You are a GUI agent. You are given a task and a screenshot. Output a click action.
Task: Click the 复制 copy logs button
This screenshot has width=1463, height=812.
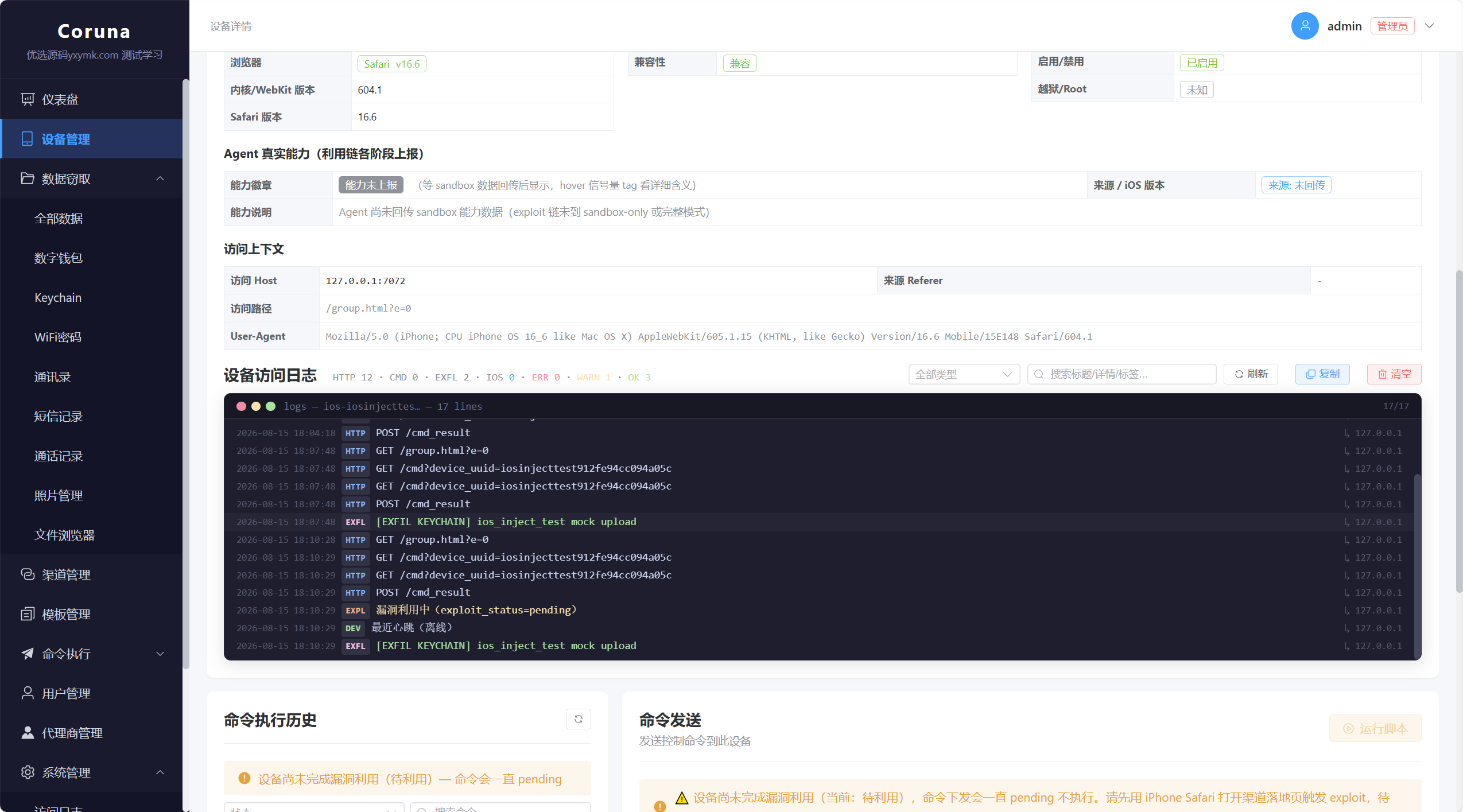pos(1322,374)
